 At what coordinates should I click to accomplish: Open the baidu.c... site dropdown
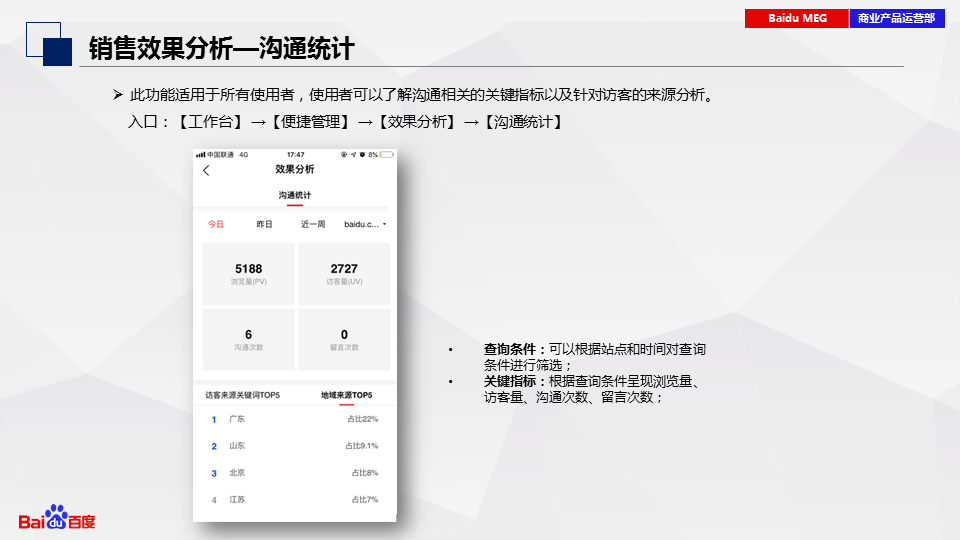point(365,224)
